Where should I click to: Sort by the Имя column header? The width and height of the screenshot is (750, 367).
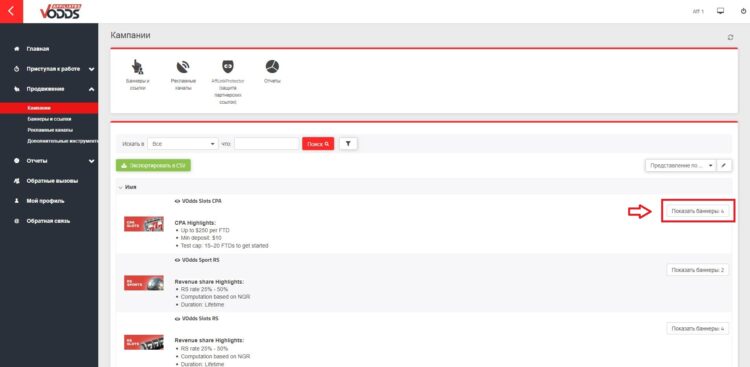(x=131, y=188)
